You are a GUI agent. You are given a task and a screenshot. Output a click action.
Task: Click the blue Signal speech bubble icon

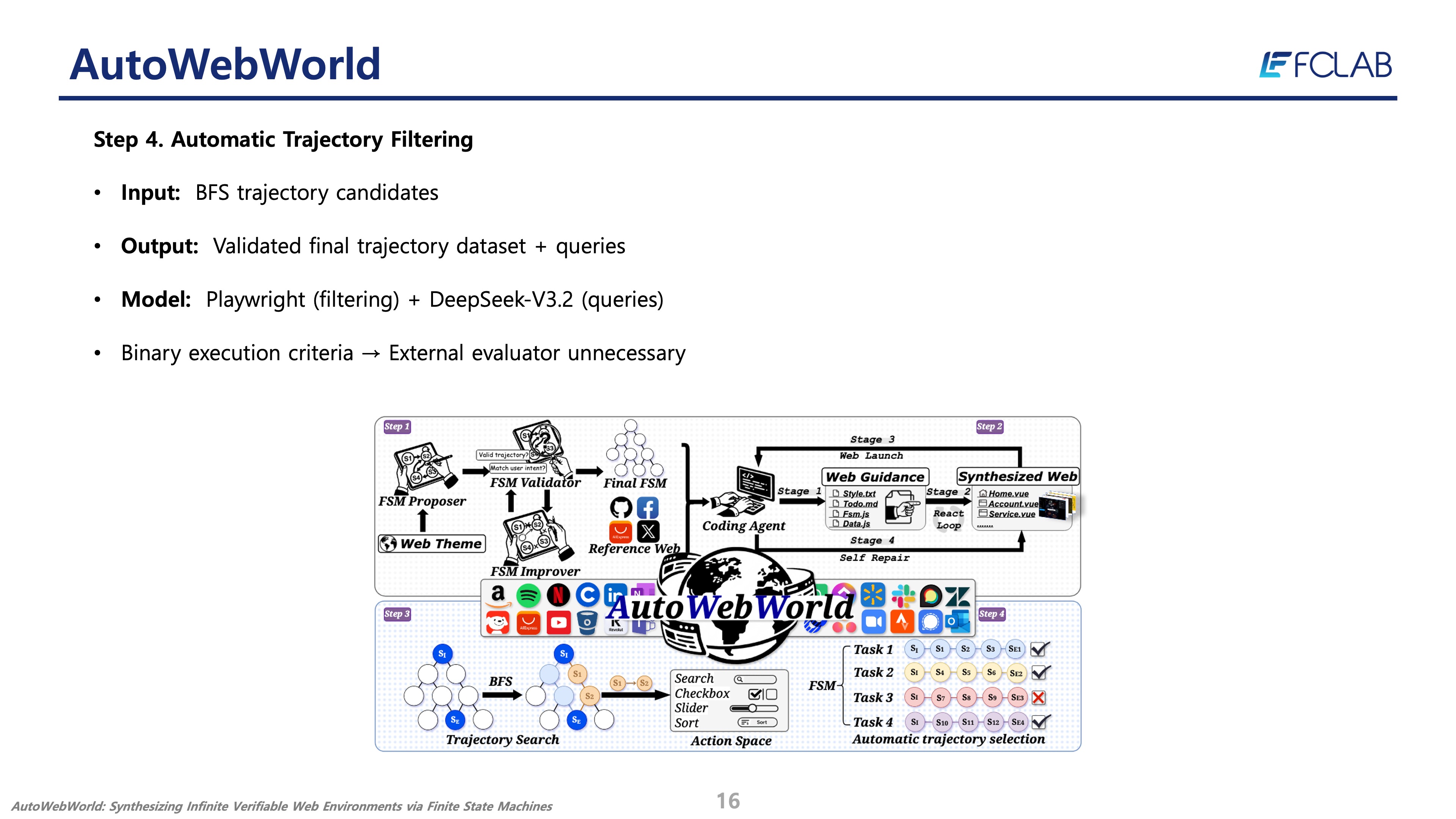click(x=930, y=622)
